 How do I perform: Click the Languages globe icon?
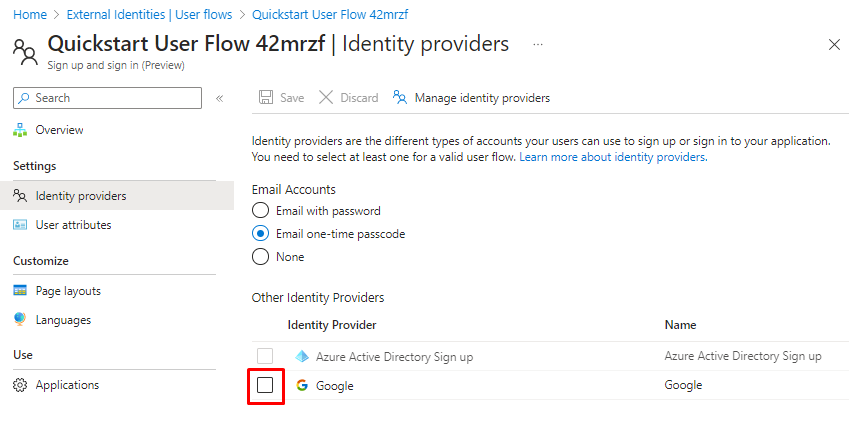coord(20,320)
